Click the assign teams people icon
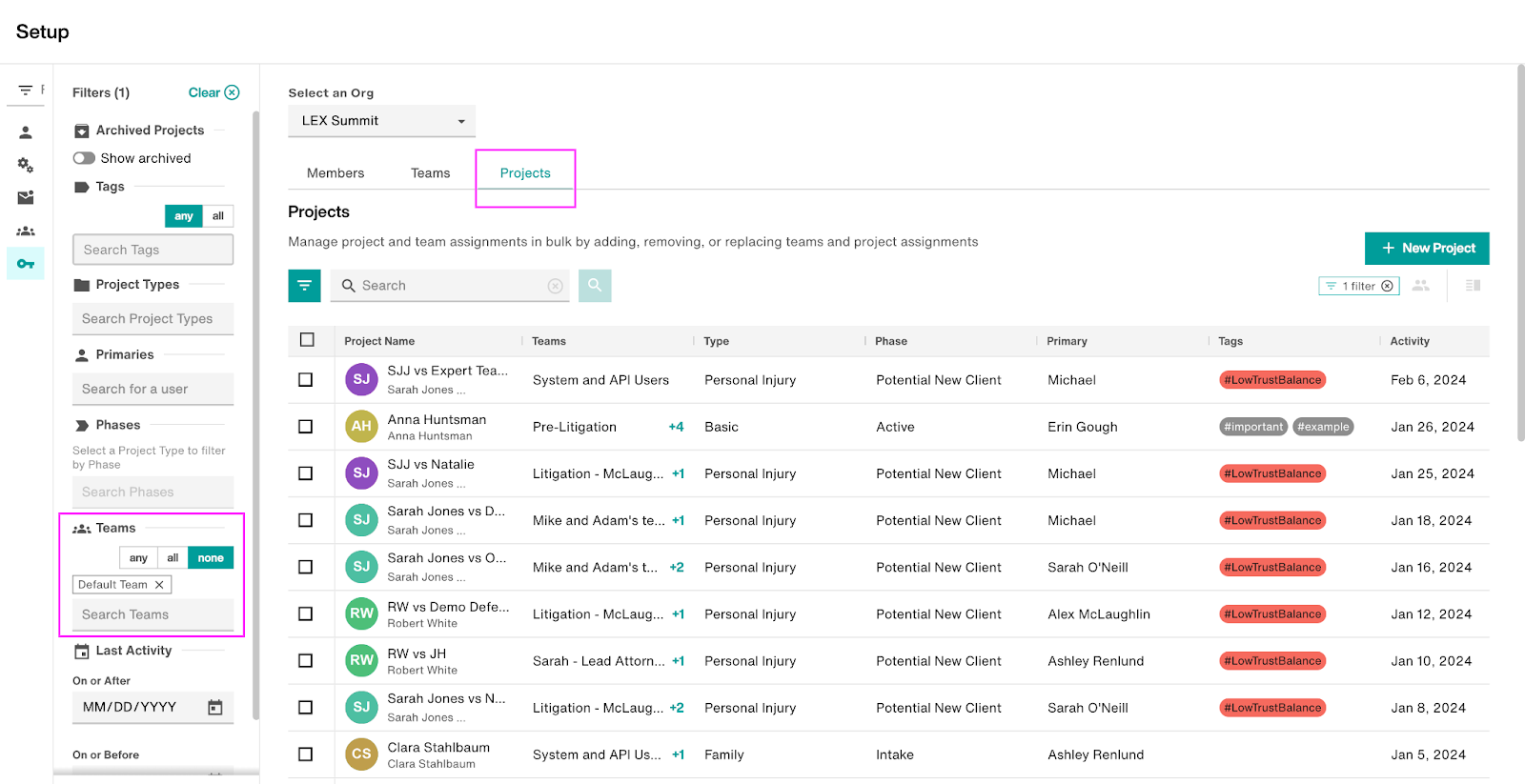 1421,285
